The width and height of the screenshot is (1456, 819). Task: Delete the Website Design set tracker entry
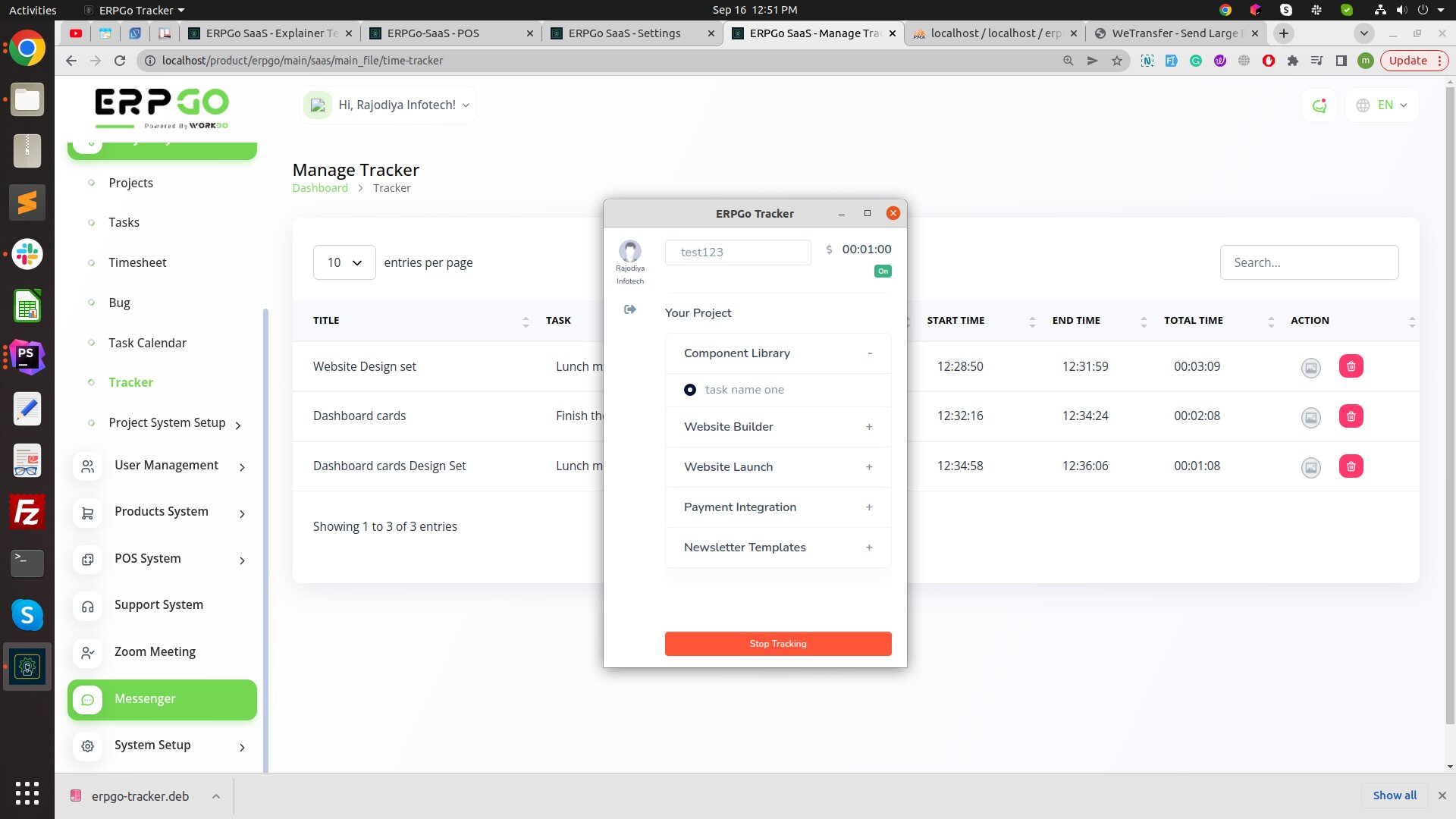tap(1351, 366)
